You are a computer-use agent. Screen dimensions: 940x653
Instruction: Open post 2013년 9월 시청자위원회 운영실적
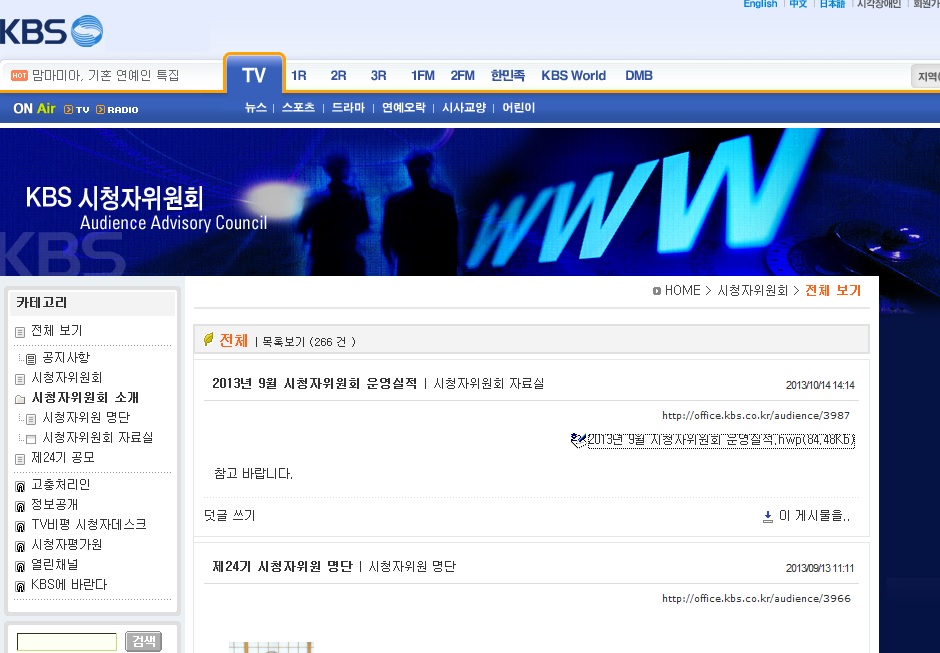[314, 384]
